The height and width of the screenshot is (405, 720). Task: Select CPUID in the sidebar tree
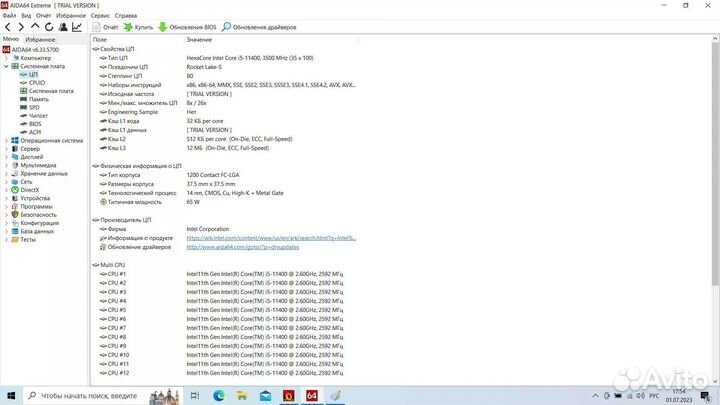click(x=37, y=82)
